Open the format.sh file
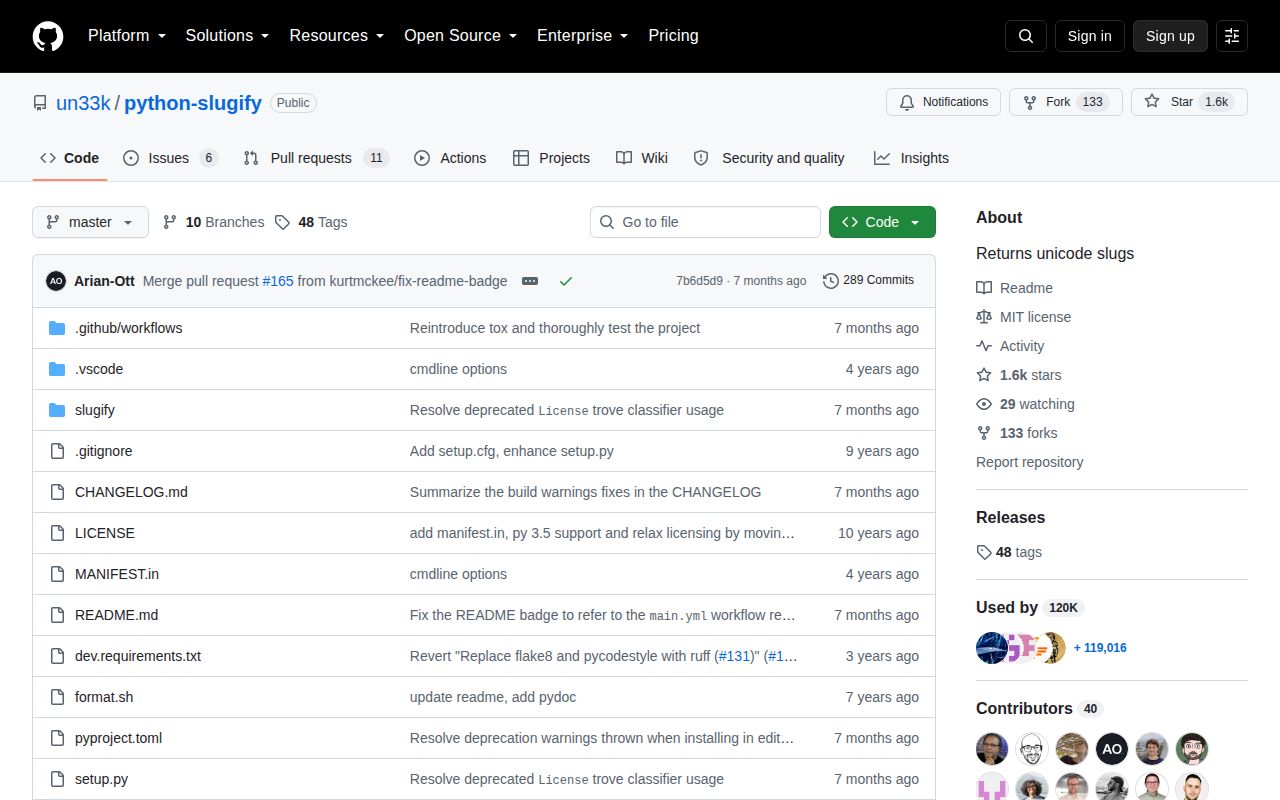Image resolution: width=1280 pixels, height=800 pixels. point(104,697)
